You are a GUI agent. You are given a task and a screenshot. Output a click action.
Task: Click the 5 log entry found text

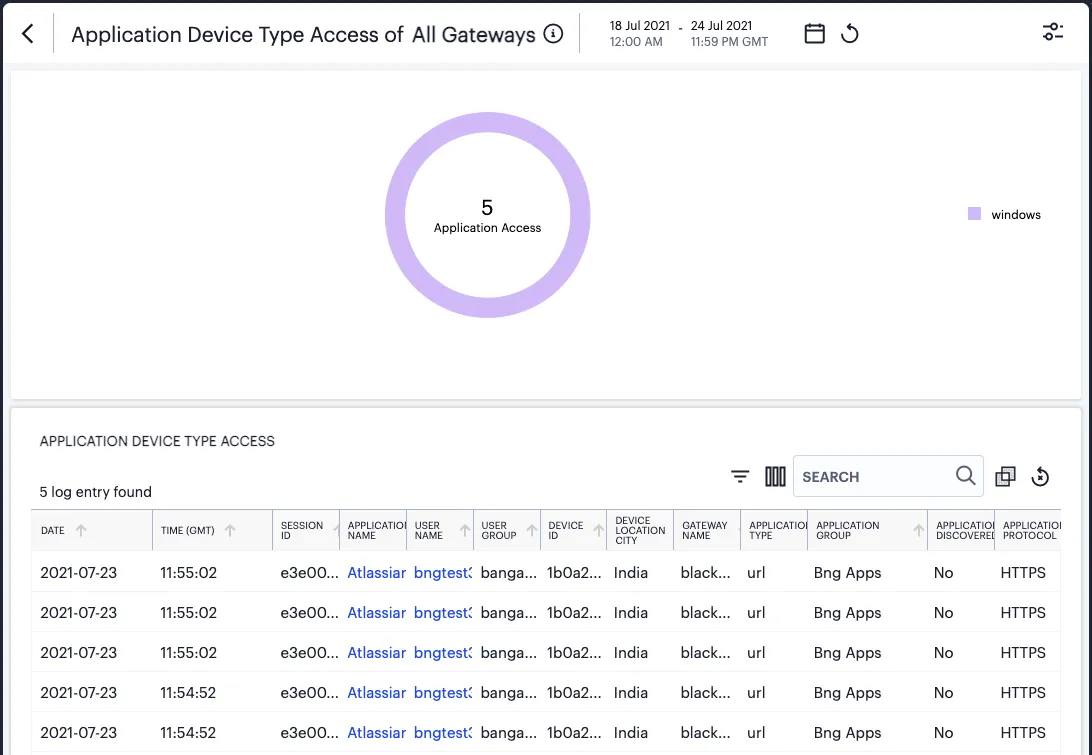pos(95,492)
